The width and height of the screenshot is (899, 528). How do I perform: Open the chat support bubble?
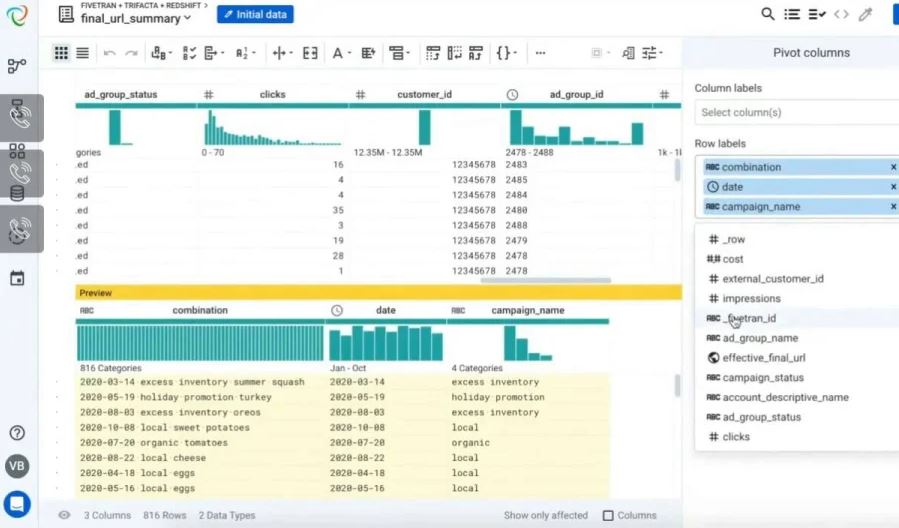point(17,504)
